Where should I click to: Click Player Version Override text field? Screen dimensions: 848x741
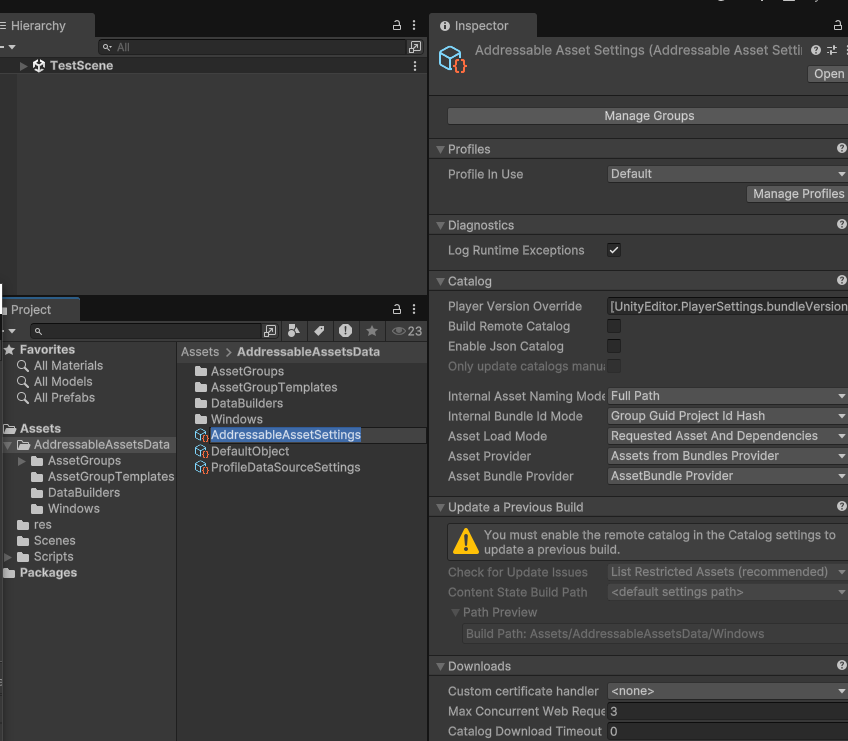click(727, 306)
